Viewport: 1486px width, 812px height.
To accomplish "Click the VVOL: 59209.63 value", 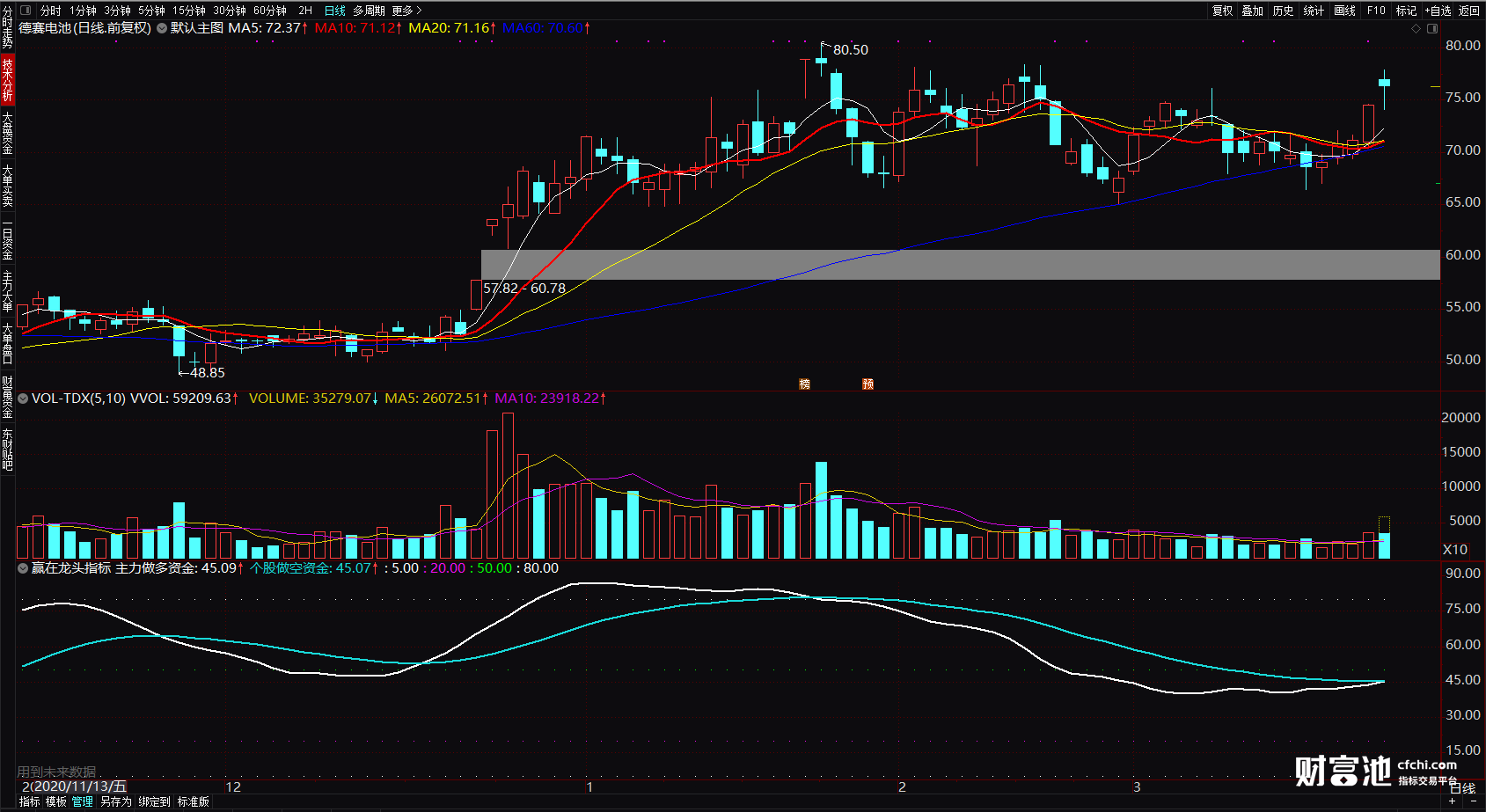I will coord(185,399).
